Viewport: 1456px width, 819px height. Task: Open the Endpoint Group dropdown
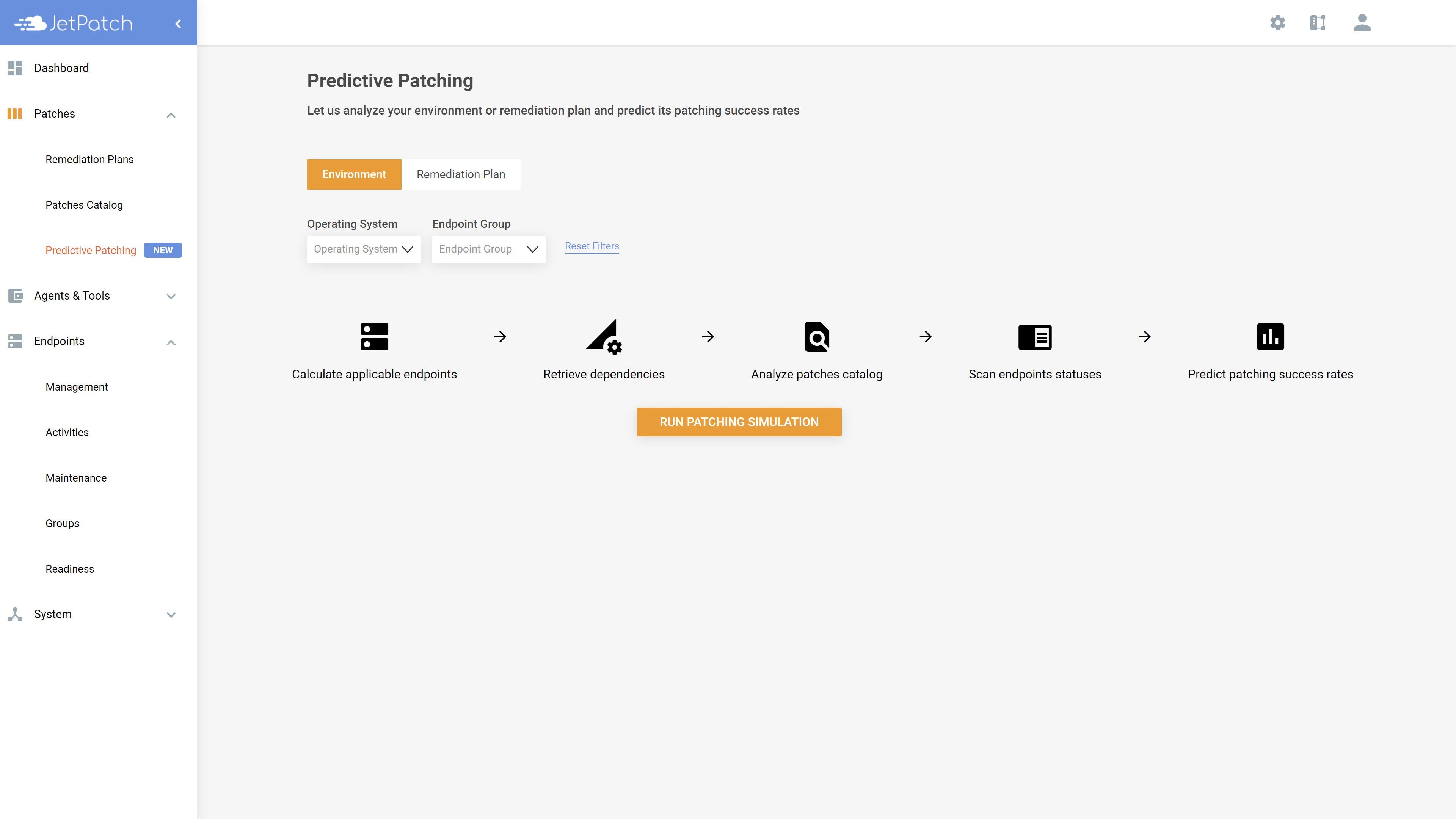tap(489, 249)
